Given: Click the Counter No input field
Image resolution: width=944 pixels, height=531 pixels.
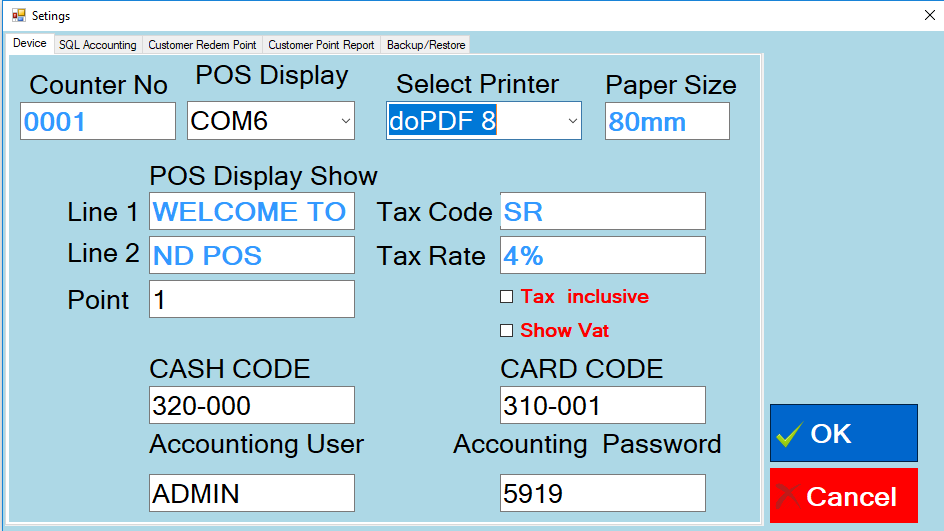Looking at the screenshot, I should tap(97, 122).
